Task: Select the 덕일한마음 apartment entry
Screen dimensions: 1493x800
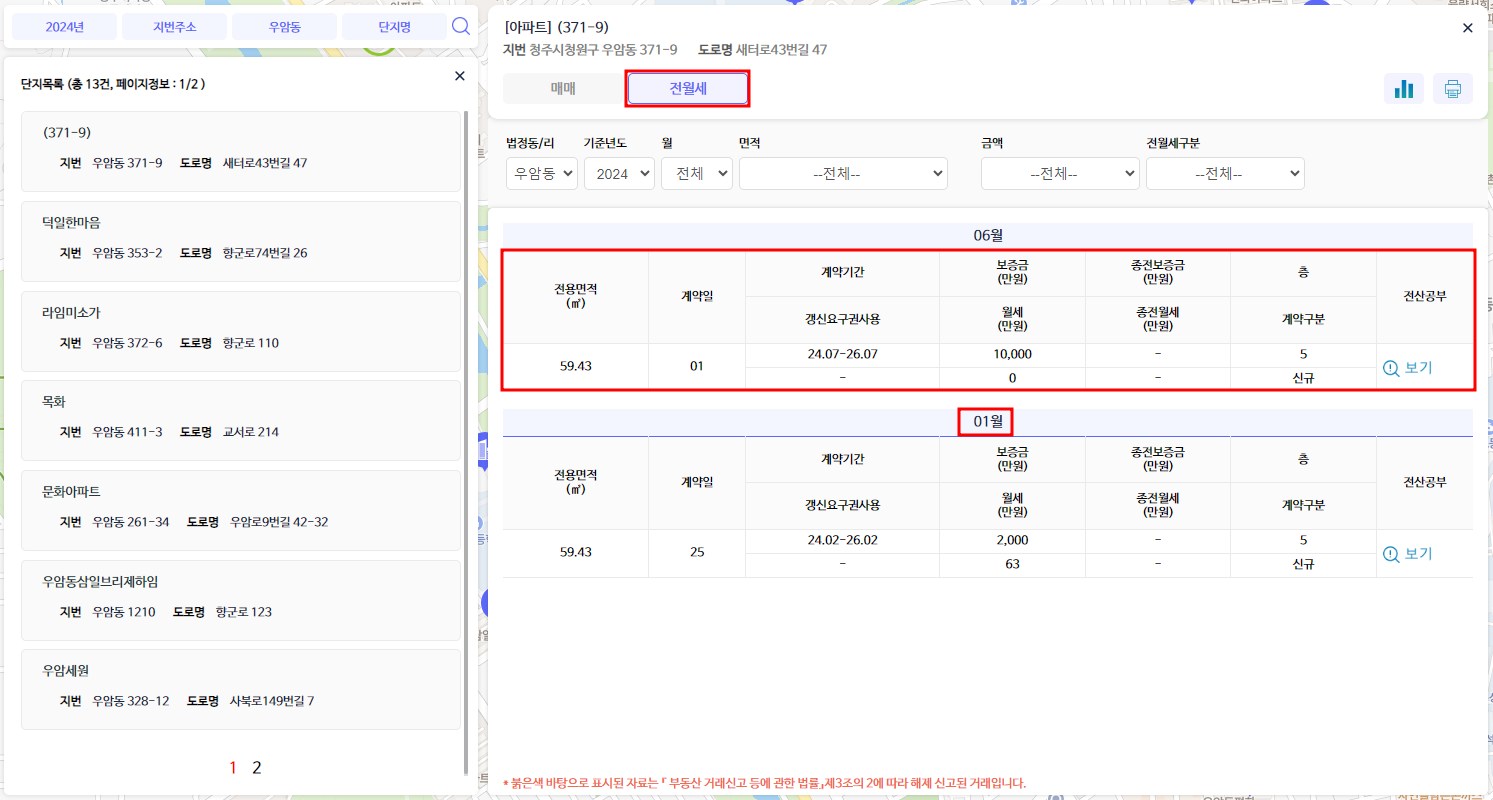Action: [x=240, y=241]
